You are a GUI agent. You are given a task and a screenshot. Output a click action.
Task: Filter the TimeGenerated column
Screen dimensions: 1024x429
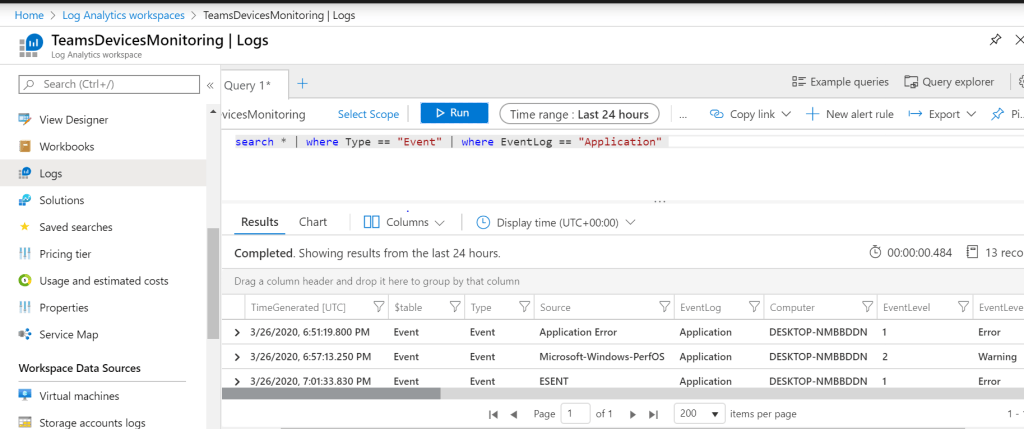tap(378, 307)
